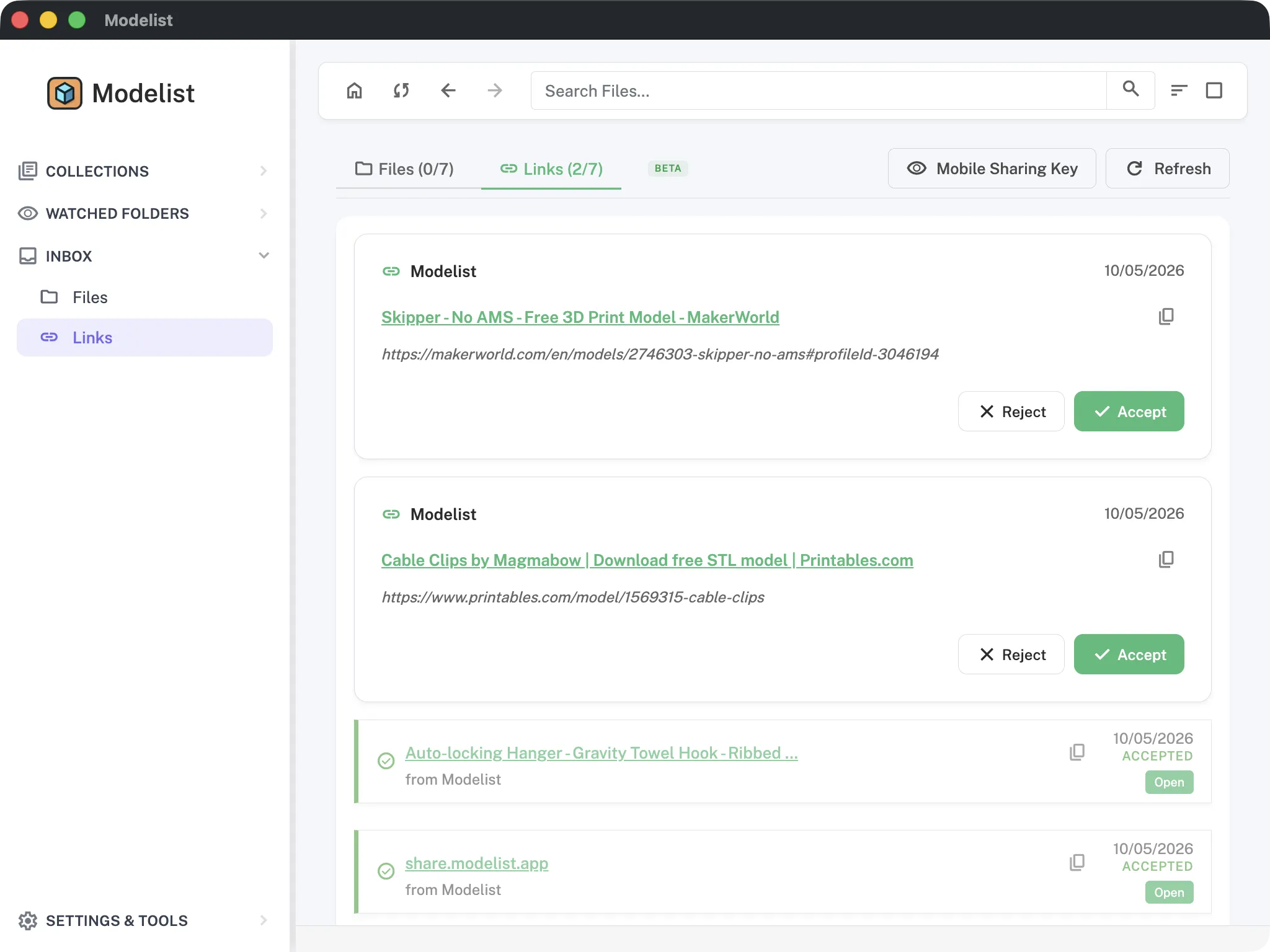Screen dimensions: 1270x952
Task: Click the magnifier search button
Action: (1130, 90)
